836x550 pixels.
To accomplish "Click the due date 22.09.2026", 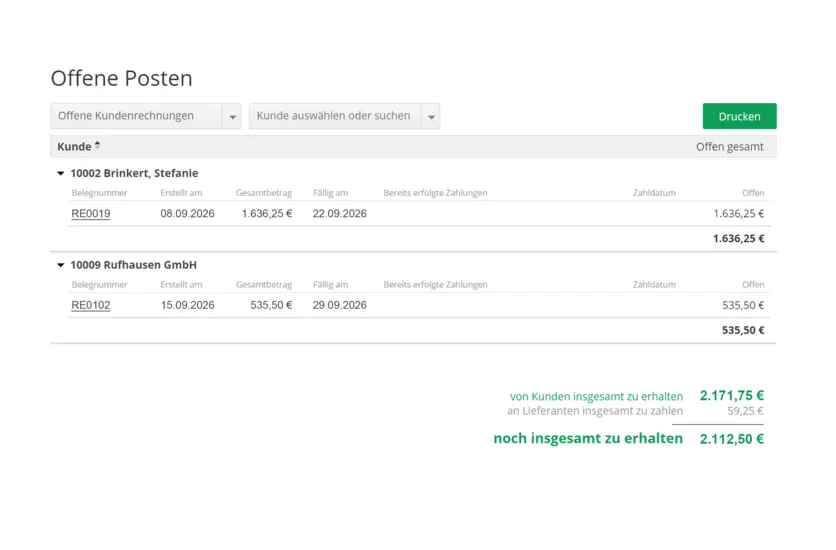I will tap(339, 214).
